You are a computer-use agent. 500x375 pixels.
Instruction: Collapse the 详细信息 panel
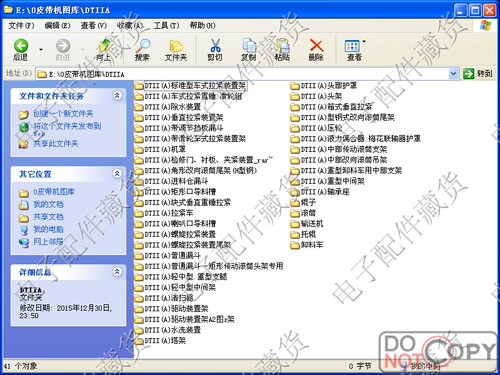tap(117, 272)
